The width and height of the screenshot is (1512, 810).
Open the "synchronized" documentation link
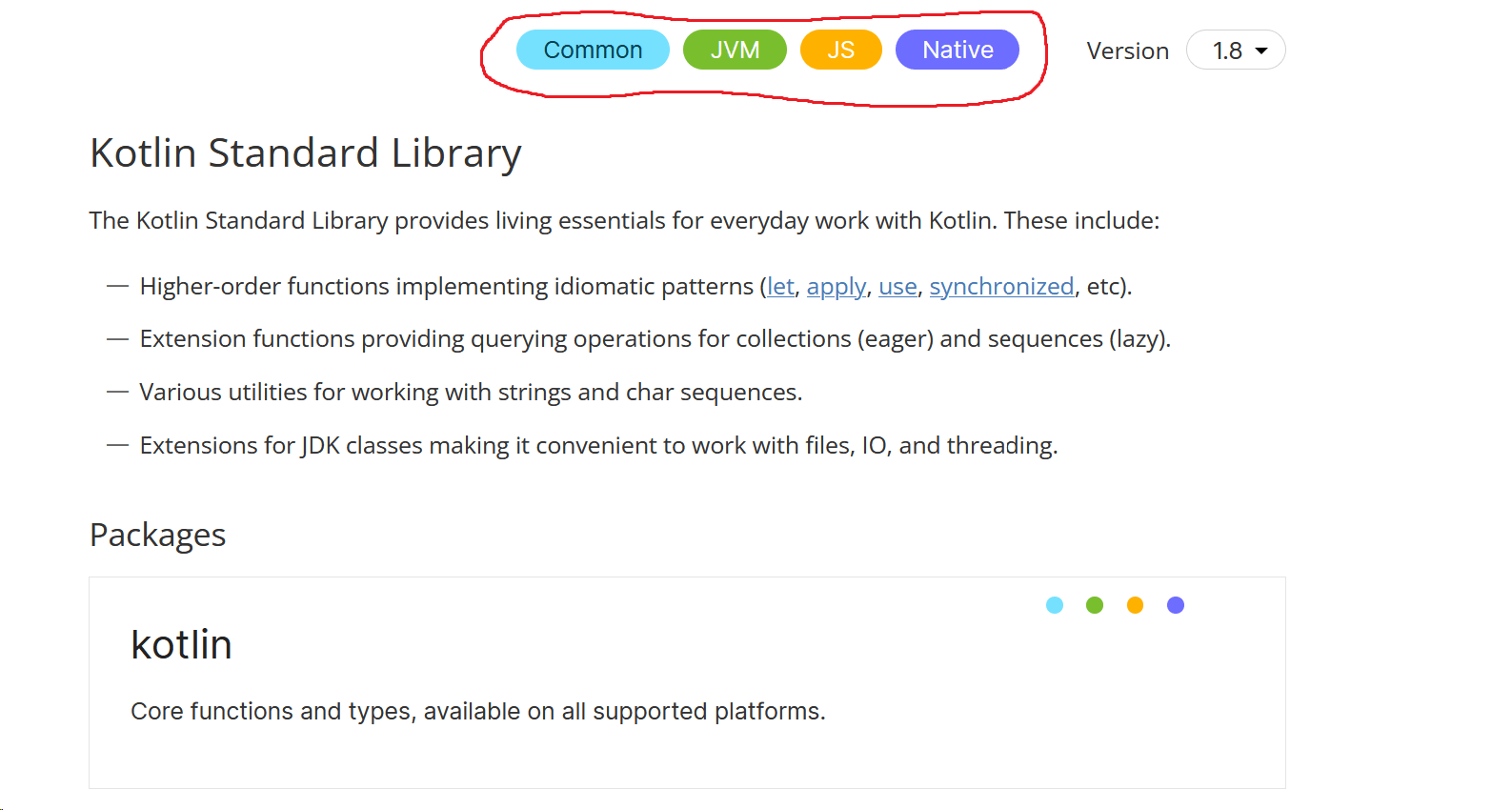coord(1001,286)
